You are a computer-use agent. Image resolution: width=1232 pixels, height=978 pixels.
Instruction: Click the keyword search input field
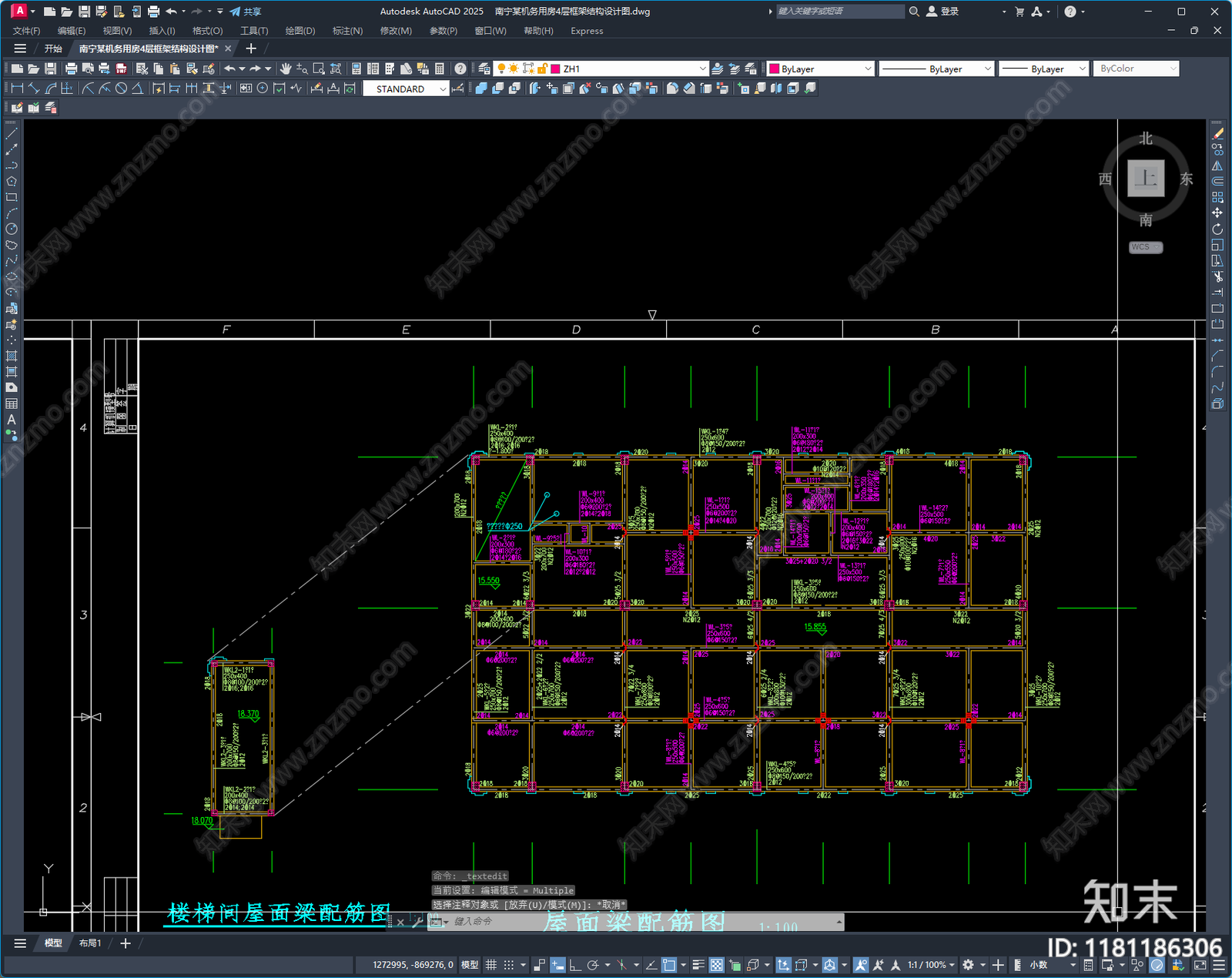click(840, 12)
